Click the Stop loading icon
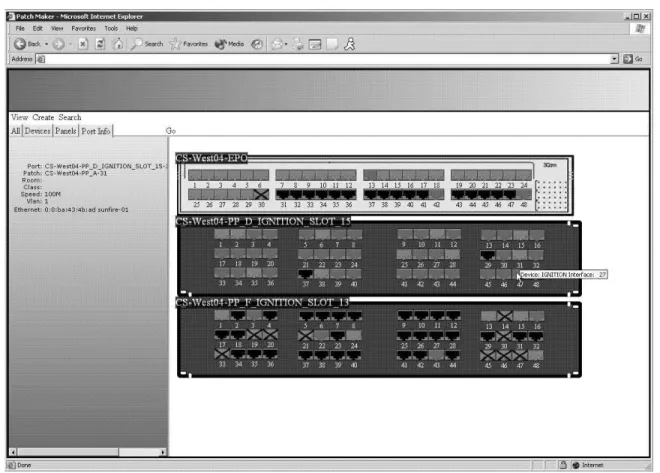This screenshot has width=660, height=473. (83, 44)
